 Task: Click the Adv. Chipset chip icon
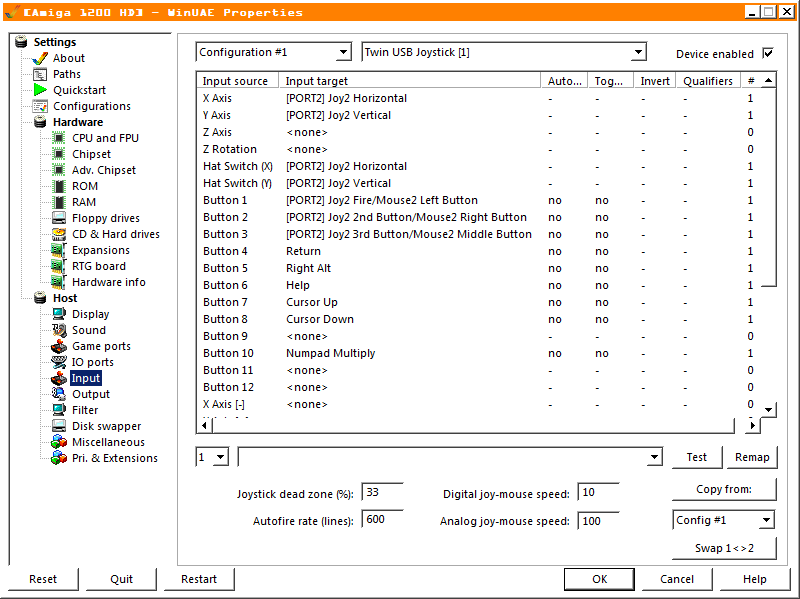point(59,170)
